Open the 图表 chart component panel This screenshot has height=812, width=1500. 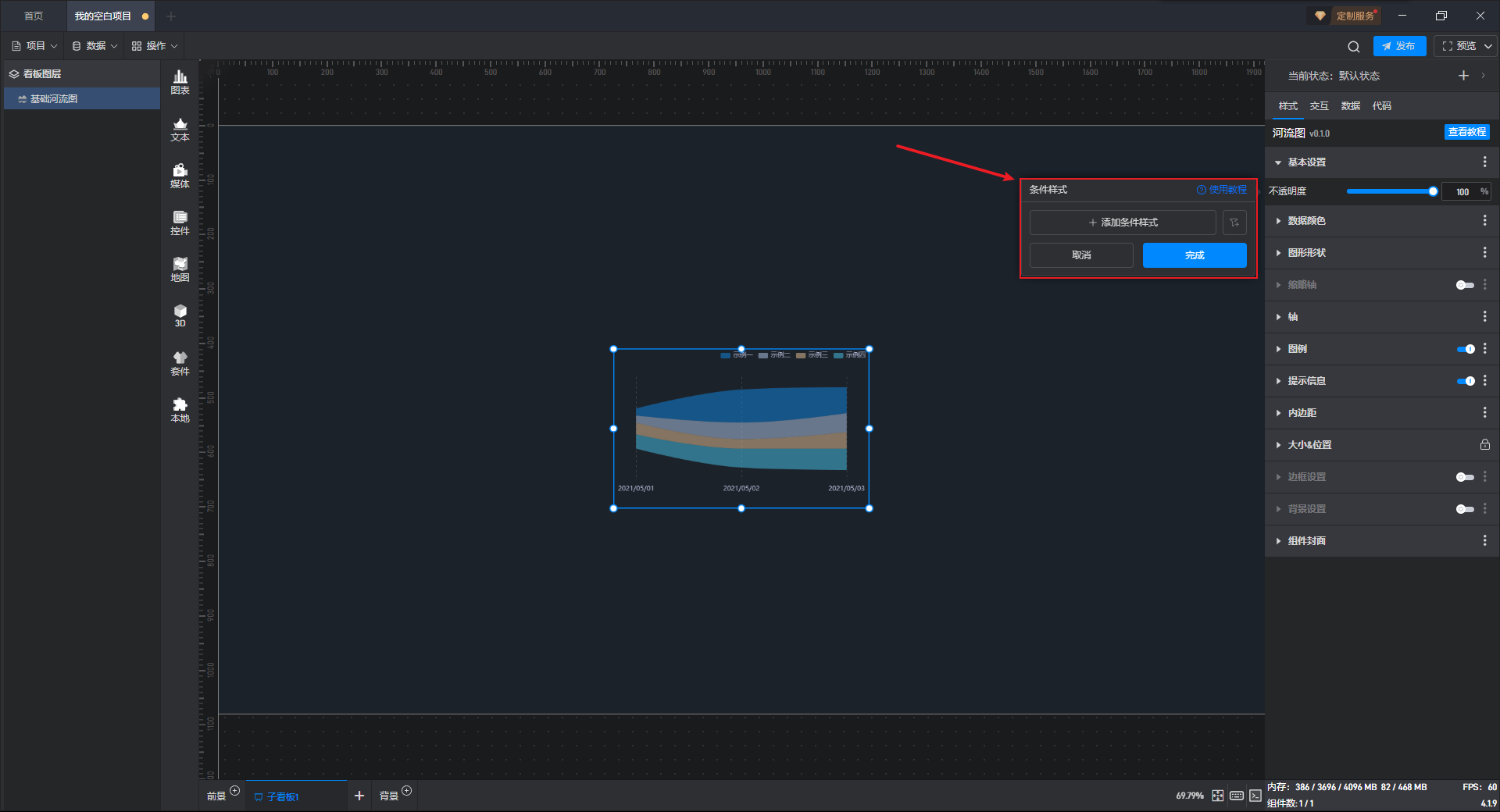pos(180,82)
